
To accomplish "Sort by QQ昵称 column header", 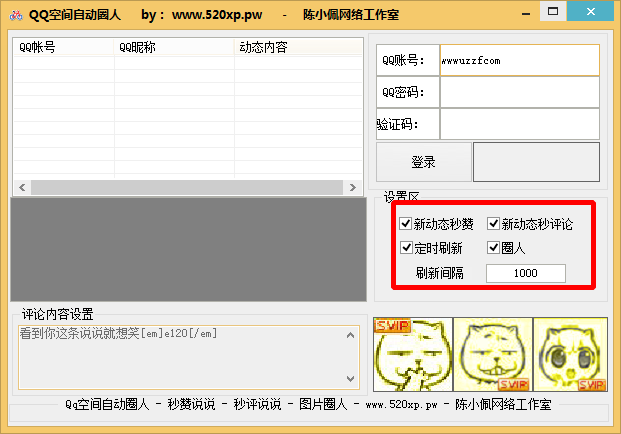I will pyautogui.click(x=174, y=47).
